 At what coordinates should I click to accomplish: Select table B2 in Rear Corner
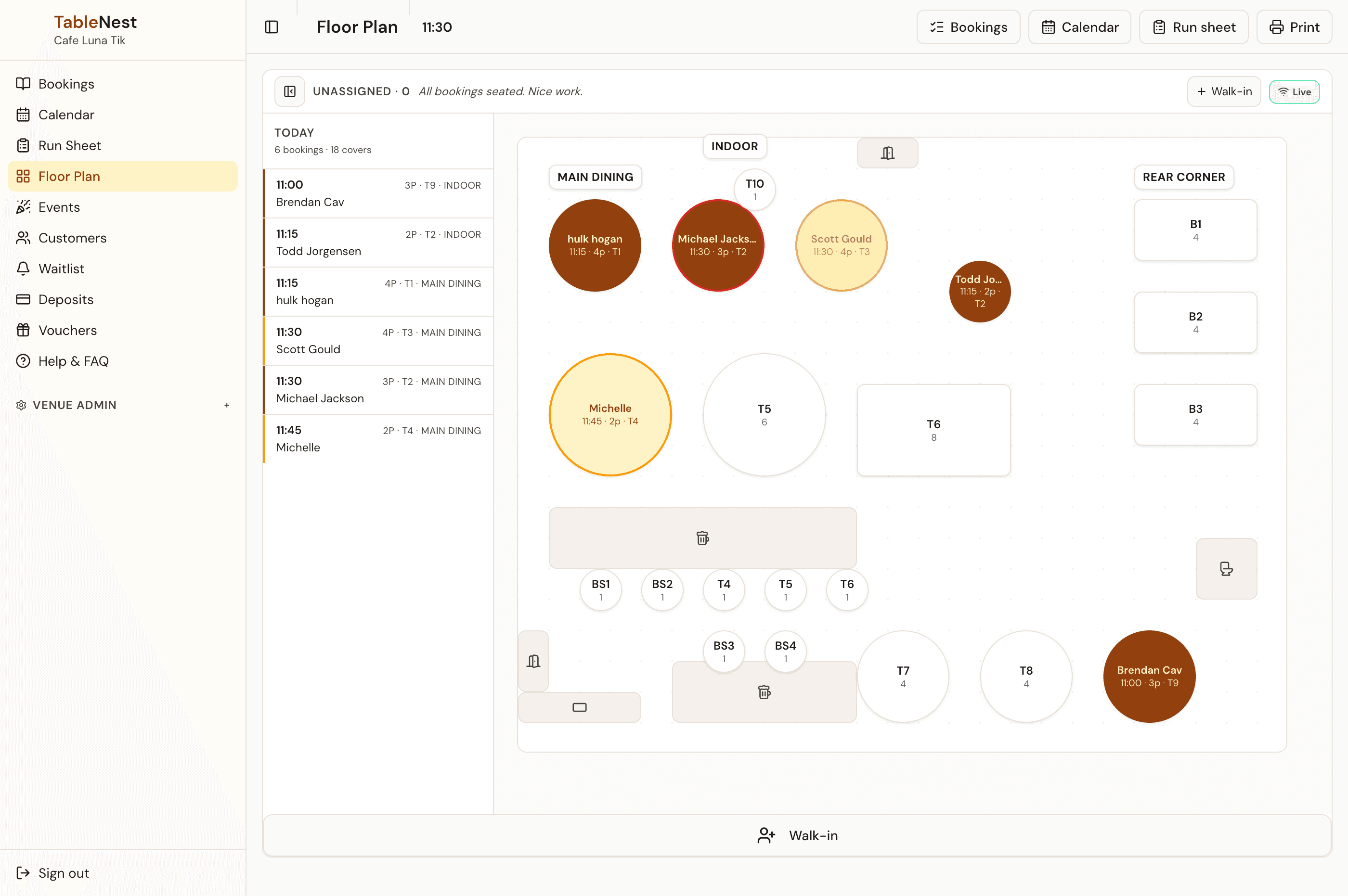(x=1195, y=322)
